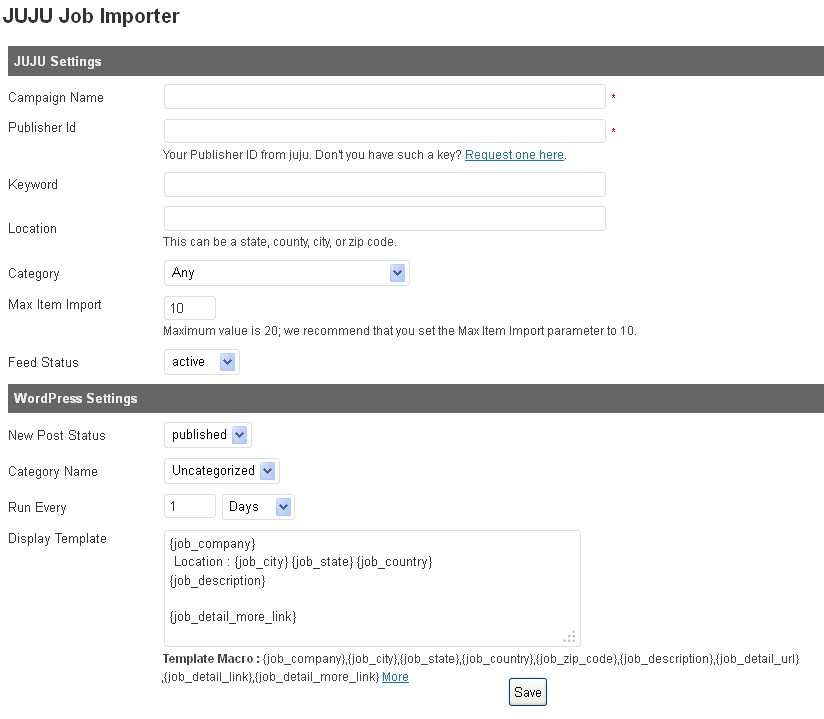Screen dimensions: 824x719
Task: Open the Feed Status dropdown
Action: 201,362
